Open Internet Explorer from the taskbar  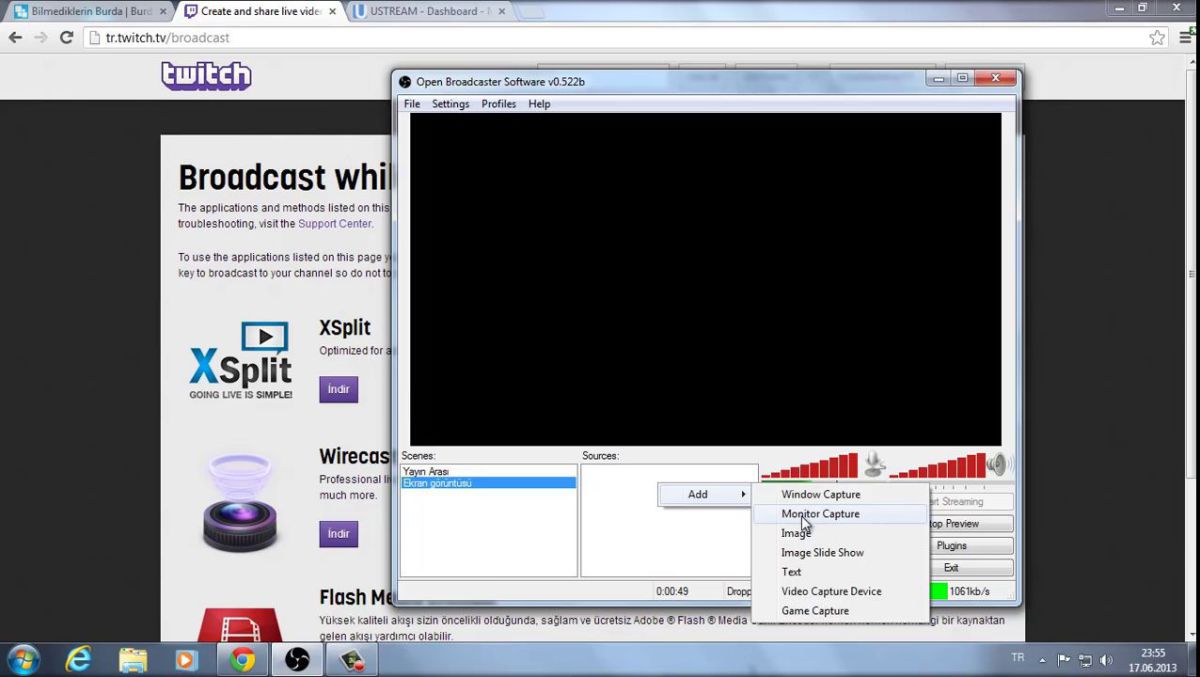point(78,660)
